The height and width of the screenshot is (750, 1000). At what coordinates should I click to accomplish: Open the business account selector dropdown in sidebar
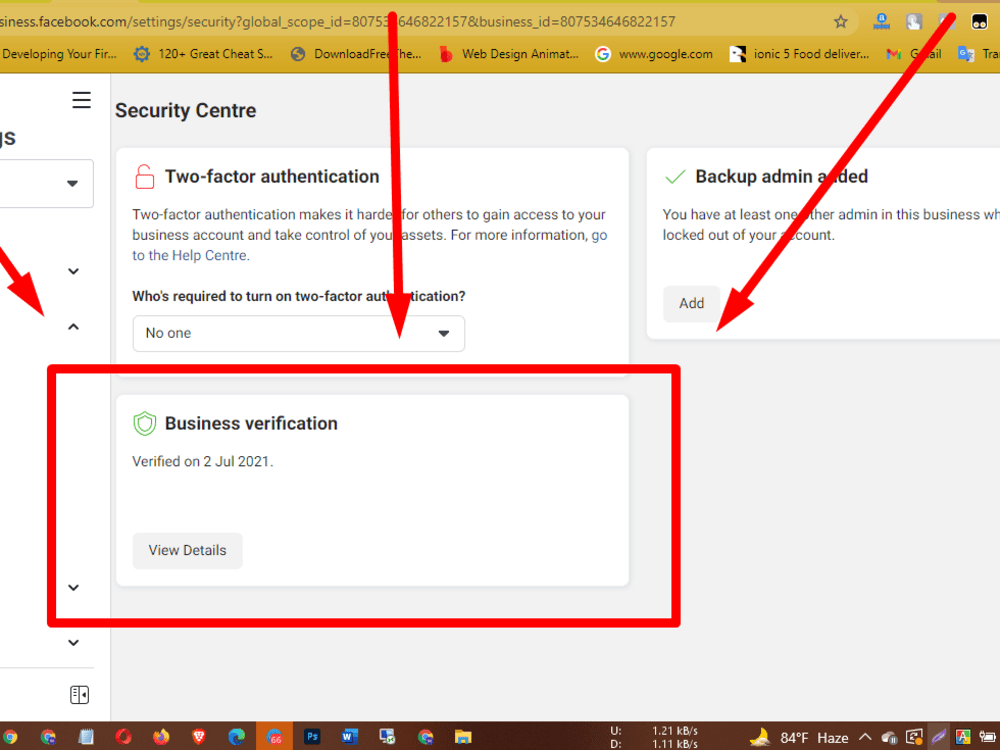pyautogui.click(x=46, y=184)
